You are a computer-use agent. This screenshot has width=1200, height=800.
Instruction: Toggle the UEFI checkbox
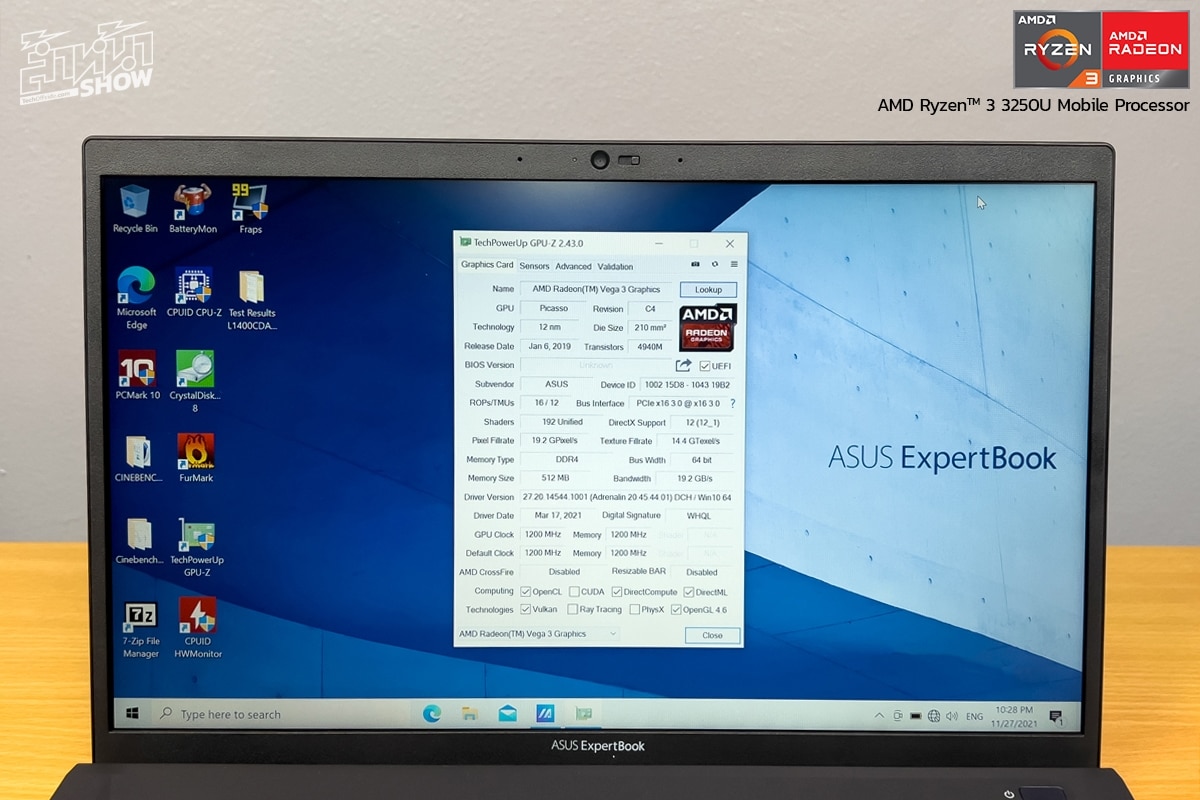pyautogui.click(x=705, y=366)
